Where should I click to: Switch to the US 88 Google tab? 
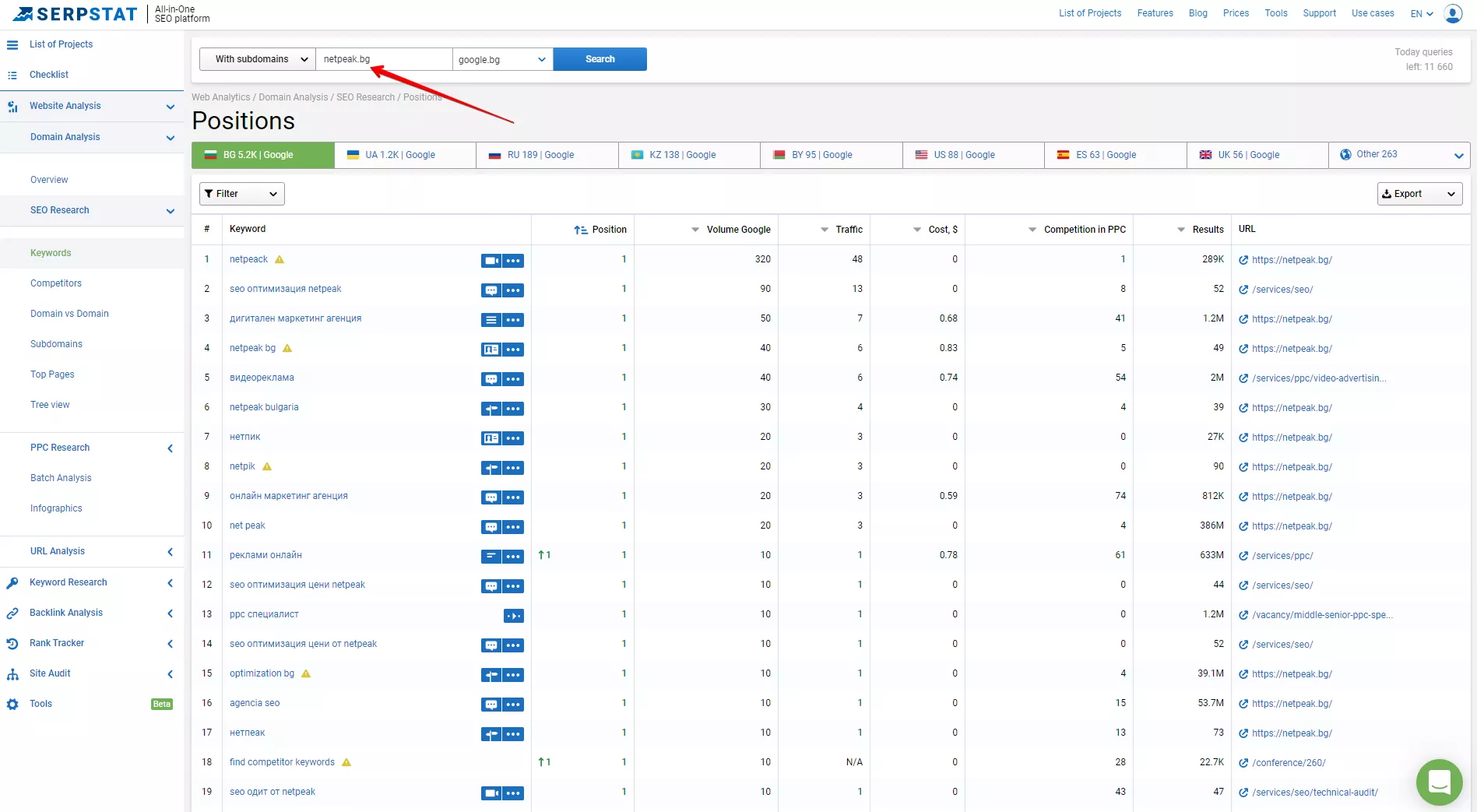tap(974, 155)
